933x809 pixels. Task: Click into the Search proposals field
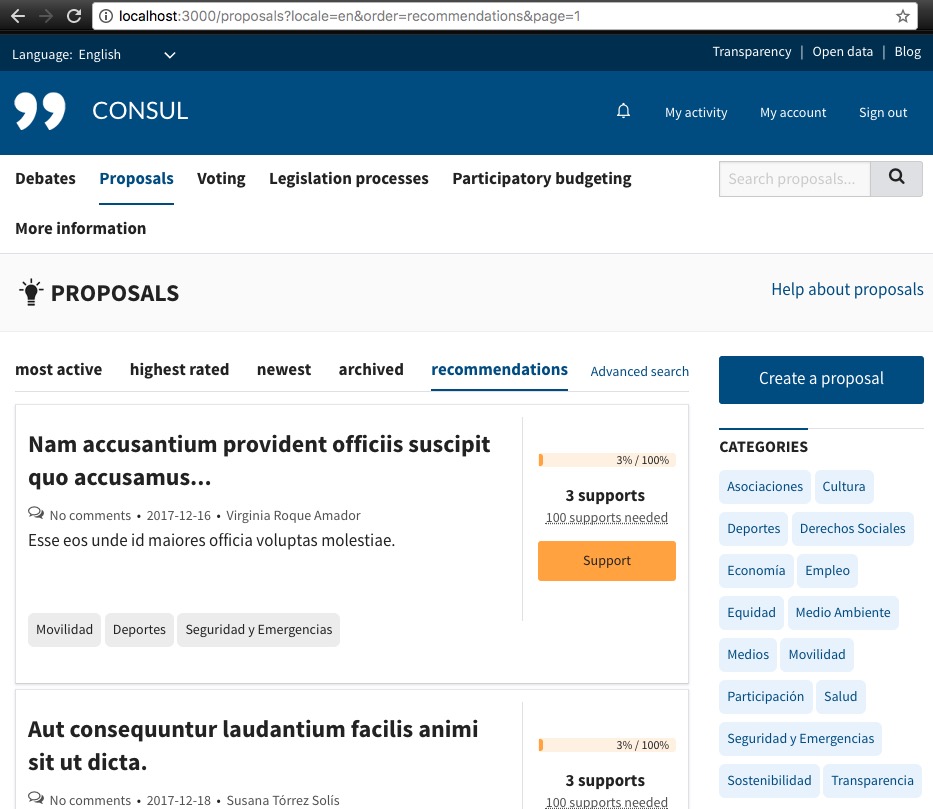click(794, 179)
